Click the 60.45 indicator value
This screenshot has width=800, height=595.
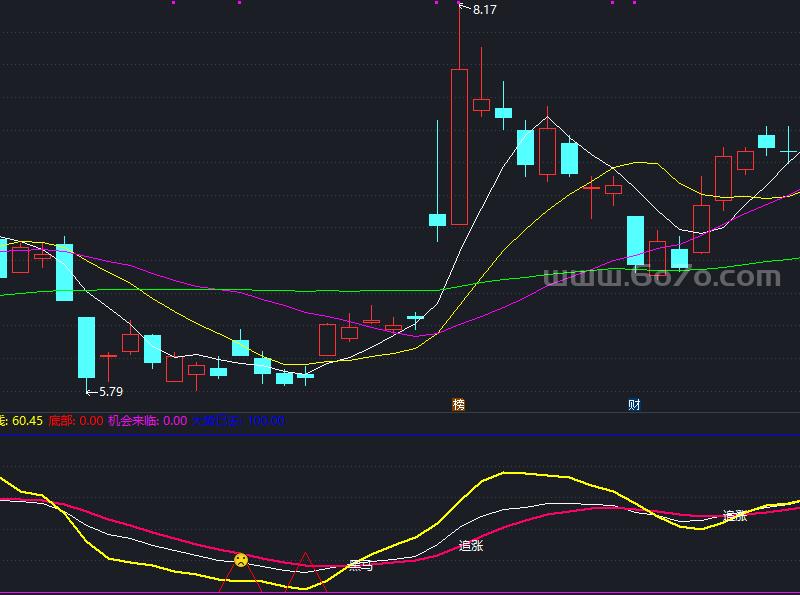pyautogui.click(x=28, y=421)
